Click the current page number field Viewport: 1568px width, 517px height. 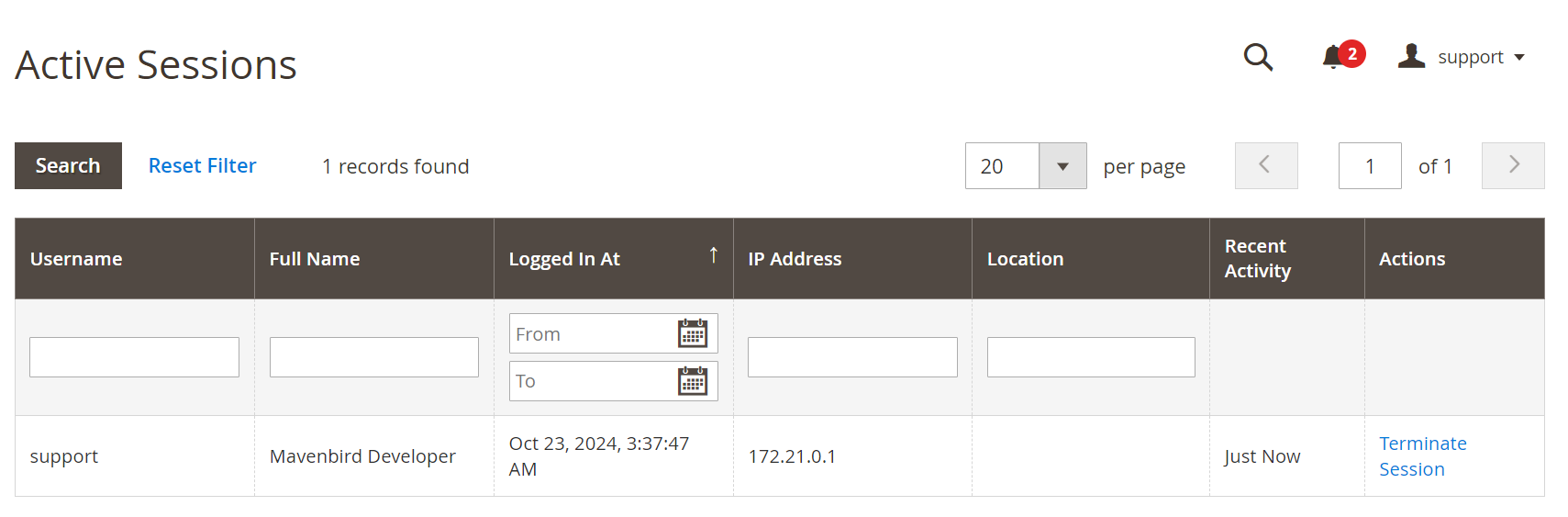click(1370, 166)
